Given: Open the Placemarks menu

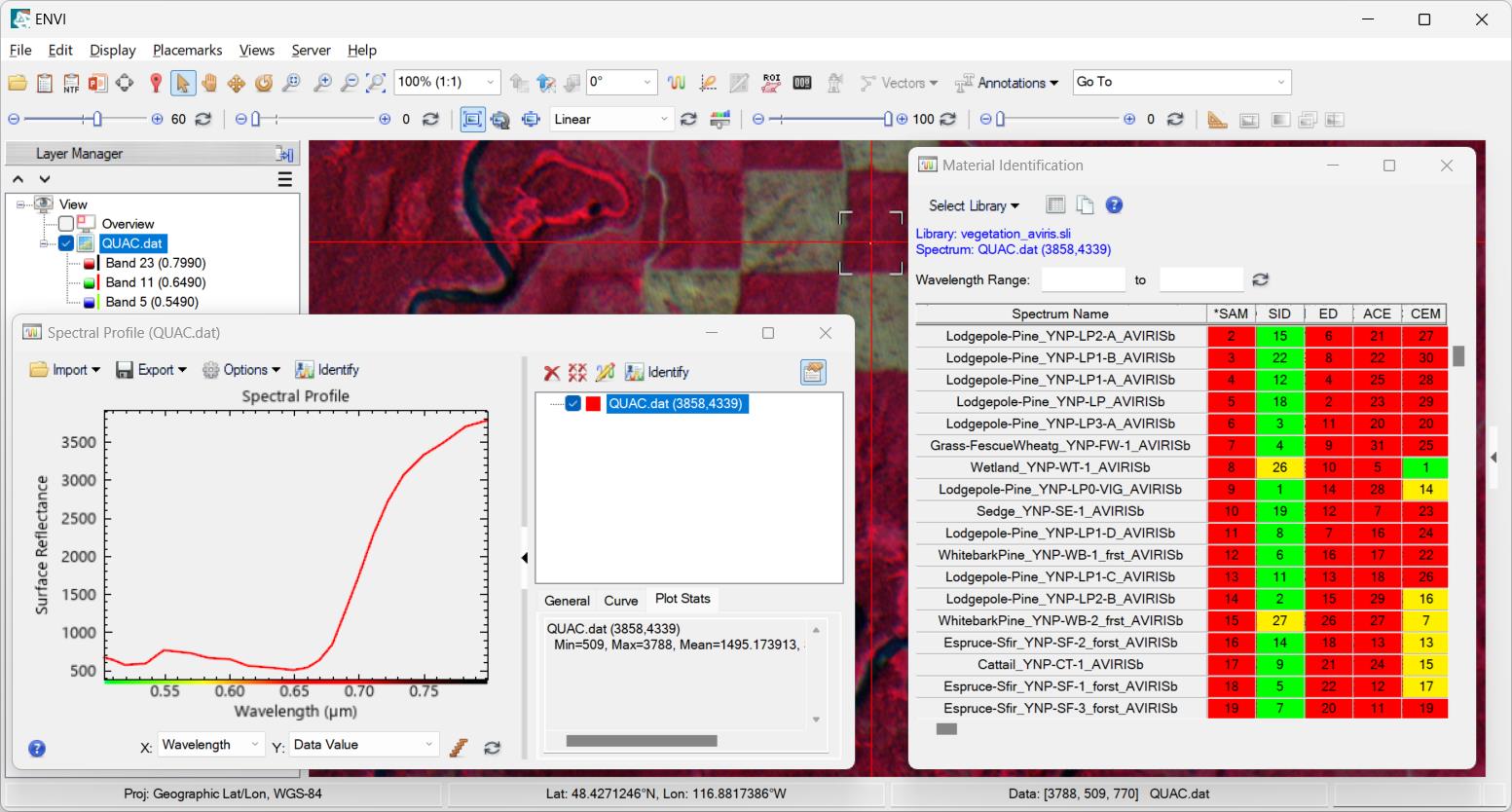Looking at the screenshot, I should pos(188,51).
